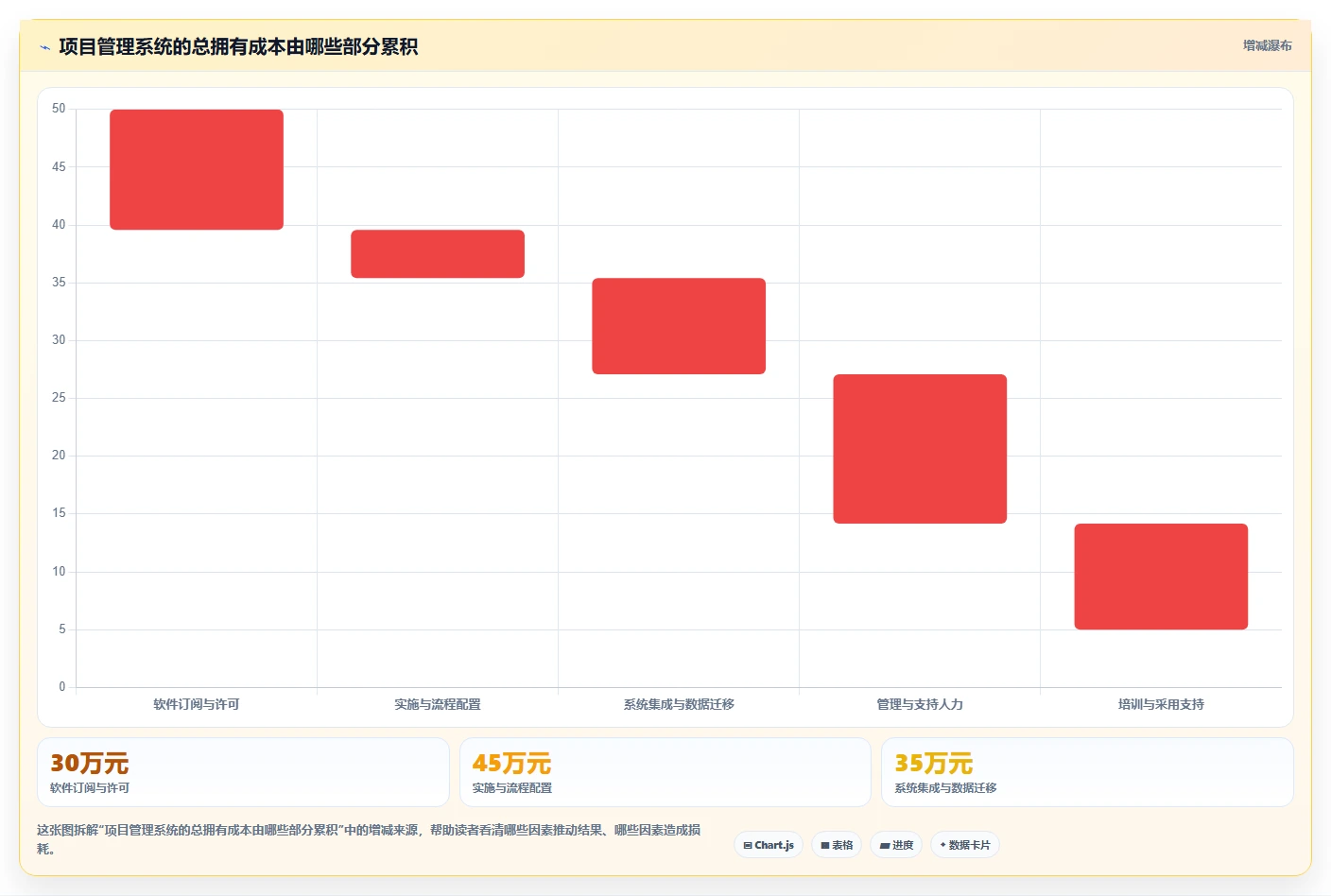Screen dimensions: 1331x896
Task: Click the x-axis label 系统集成与数据迁移
Action: pos(679,704)
